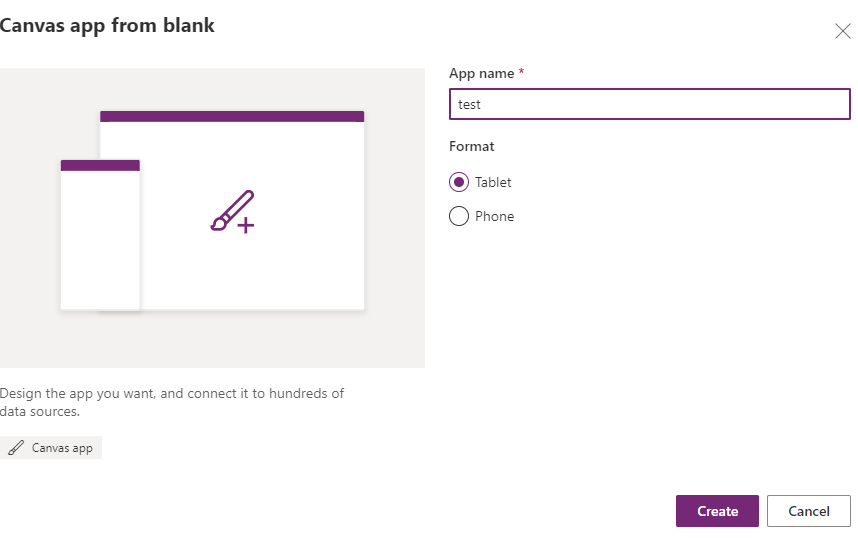Click the purple bar atop phone illustration
This screenshot has height=538, width=858.
100,165
